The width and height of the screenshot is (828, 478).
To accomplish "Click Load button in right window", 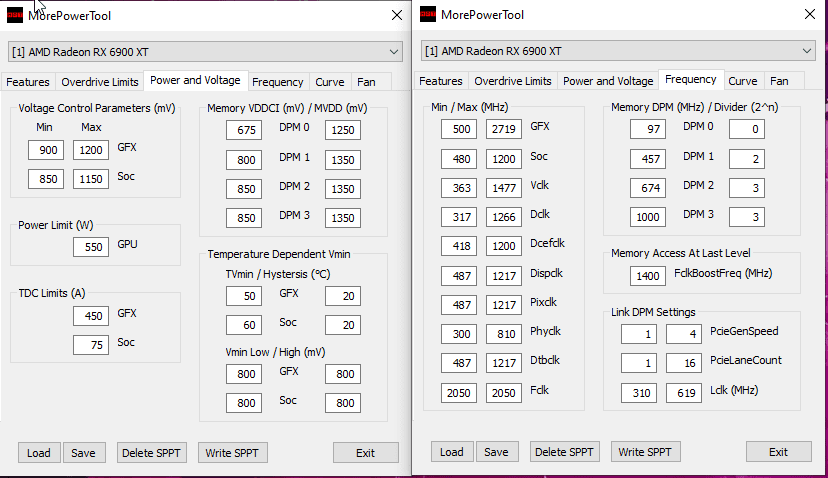I will pos(452,452).
